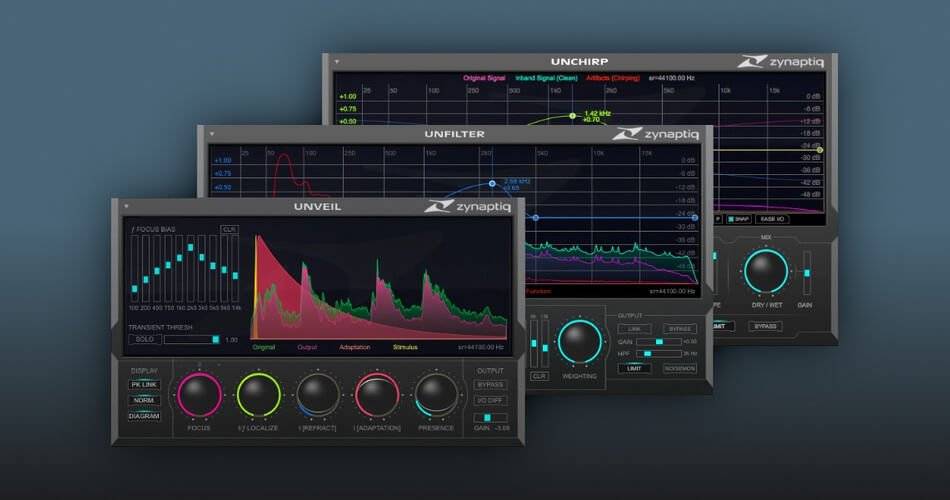950x500 pixels.
Task: Toggle PK LINK display button in UNVEIL
Action: [144, 385]
